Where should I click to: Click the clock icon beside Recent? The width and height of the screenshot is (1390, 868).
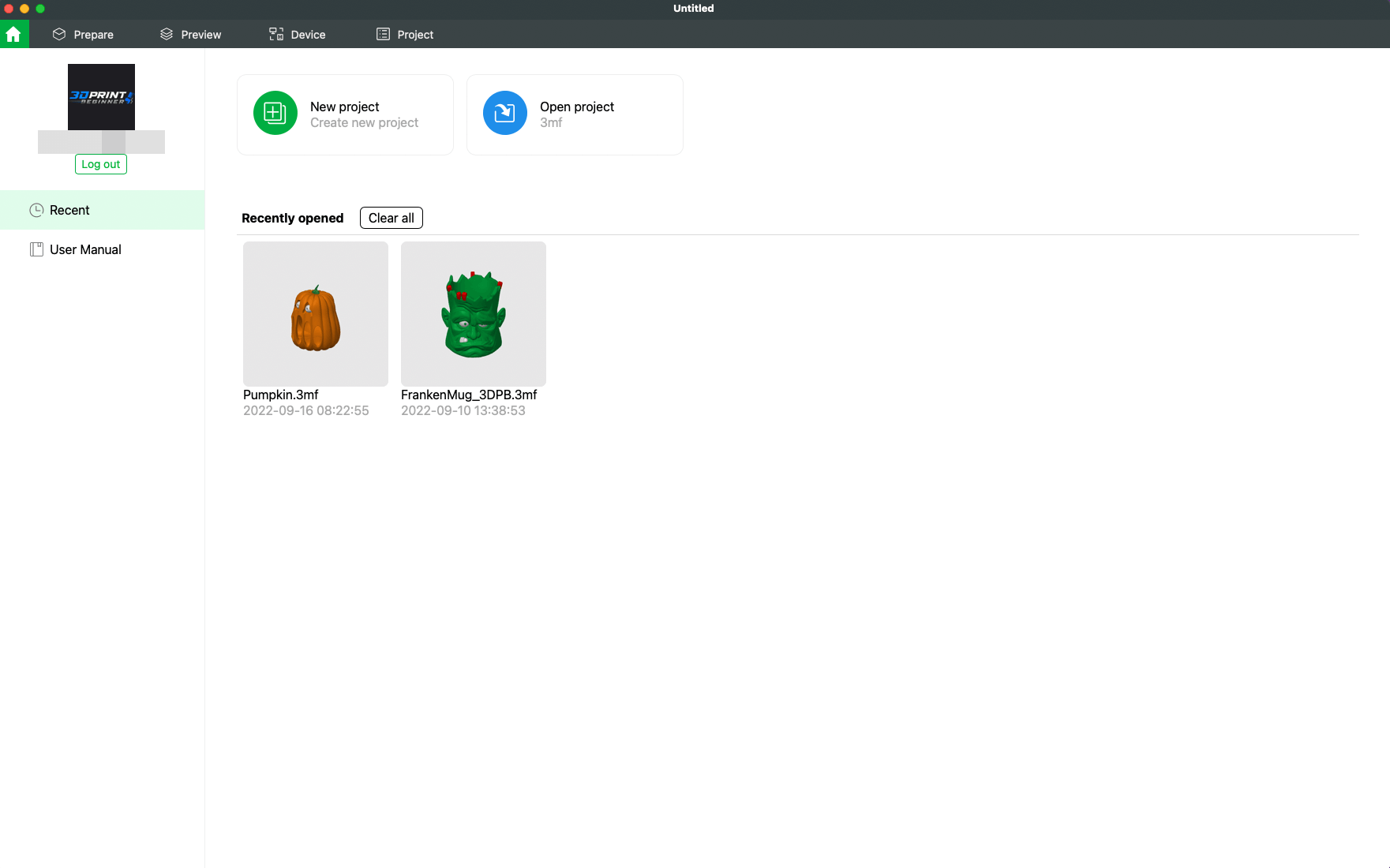[x=36, y=210]
